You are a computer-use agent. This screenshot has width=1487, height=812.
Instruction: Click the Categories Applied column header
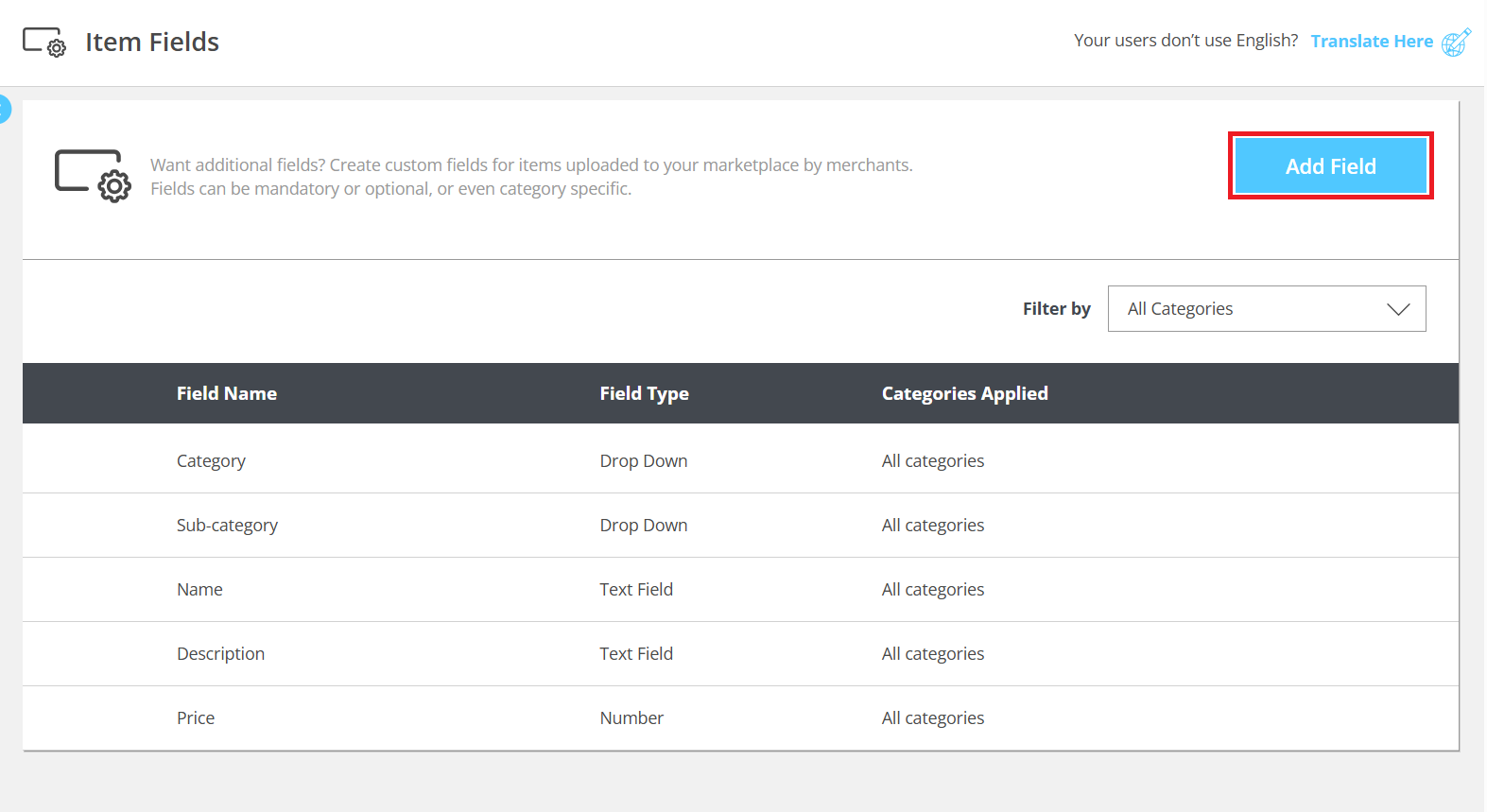click(964, 394)
